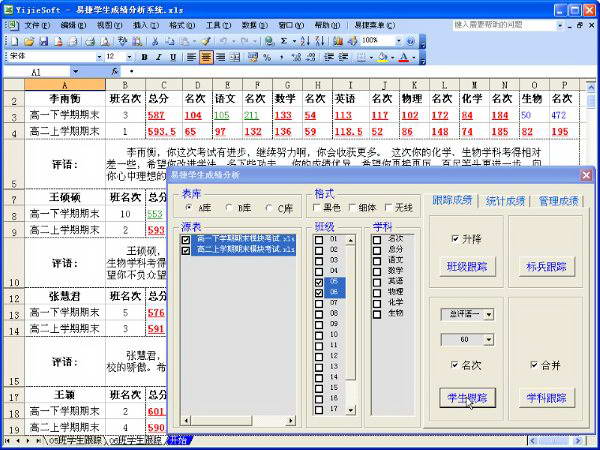
Task: Open the font size dropdown
Action: [128, 57]
